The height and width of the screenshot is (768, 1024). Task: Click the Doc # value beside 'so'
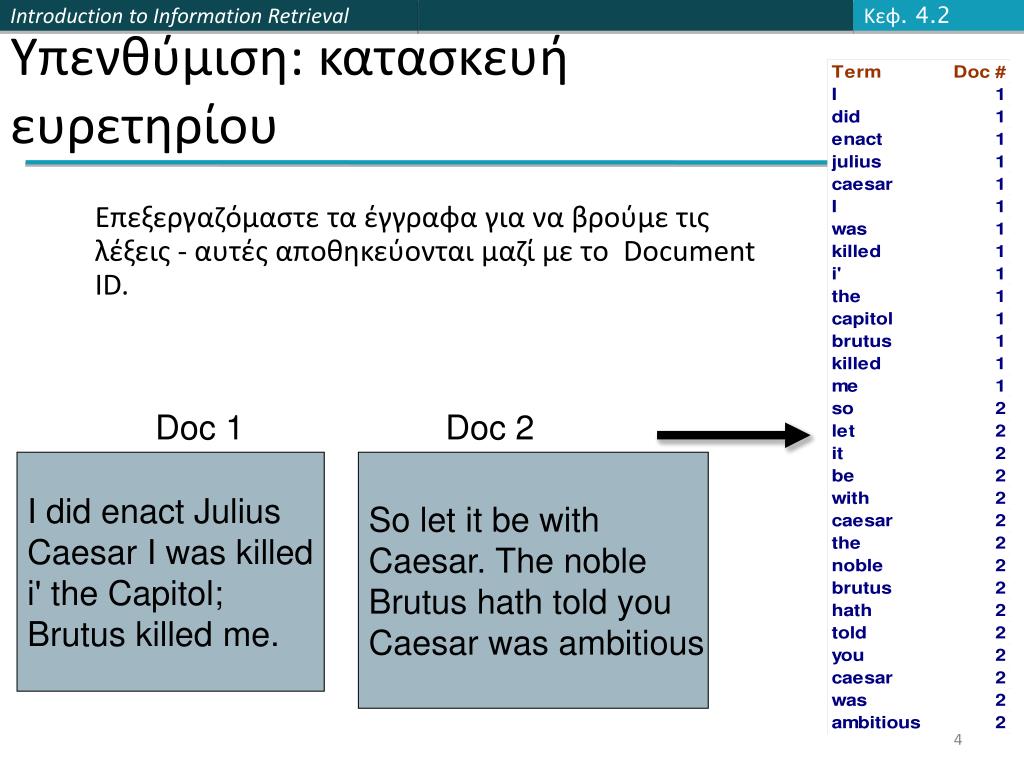[x=1000, y=409]
